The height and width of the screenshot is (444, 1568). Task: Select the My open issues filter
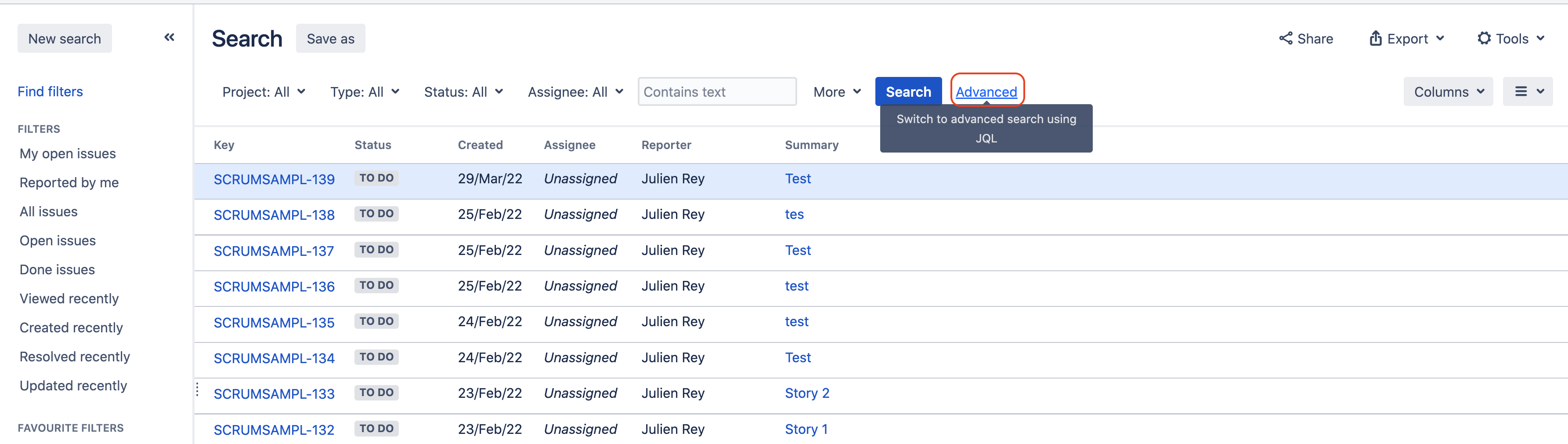68,153
